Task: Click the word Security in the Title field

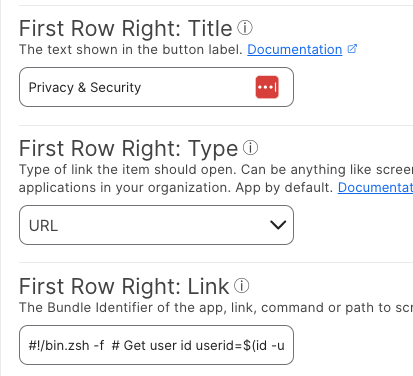Action: click(116, 88)
